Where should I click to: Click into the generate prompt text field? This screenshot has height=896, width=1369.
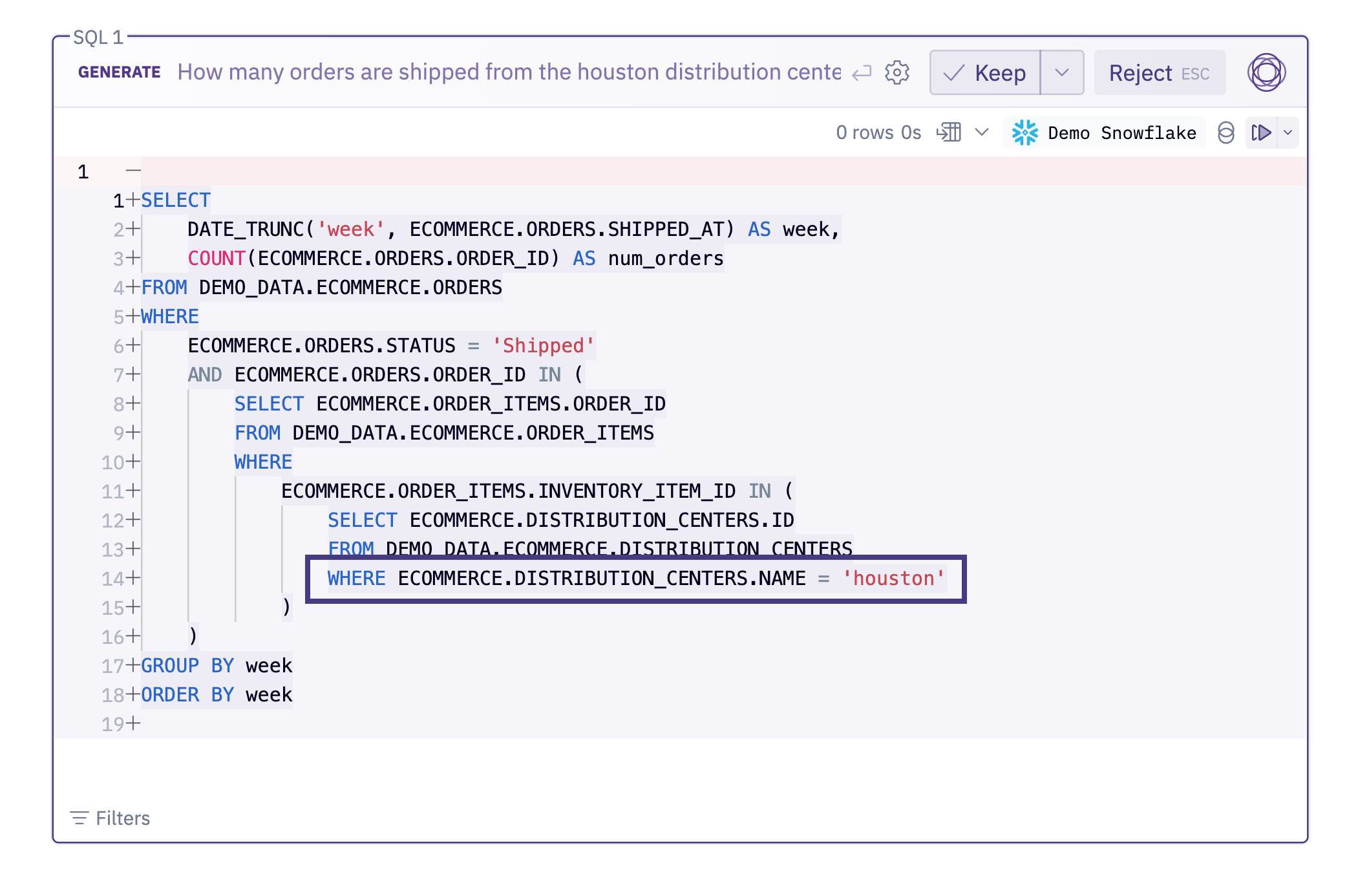coord(509,72)
